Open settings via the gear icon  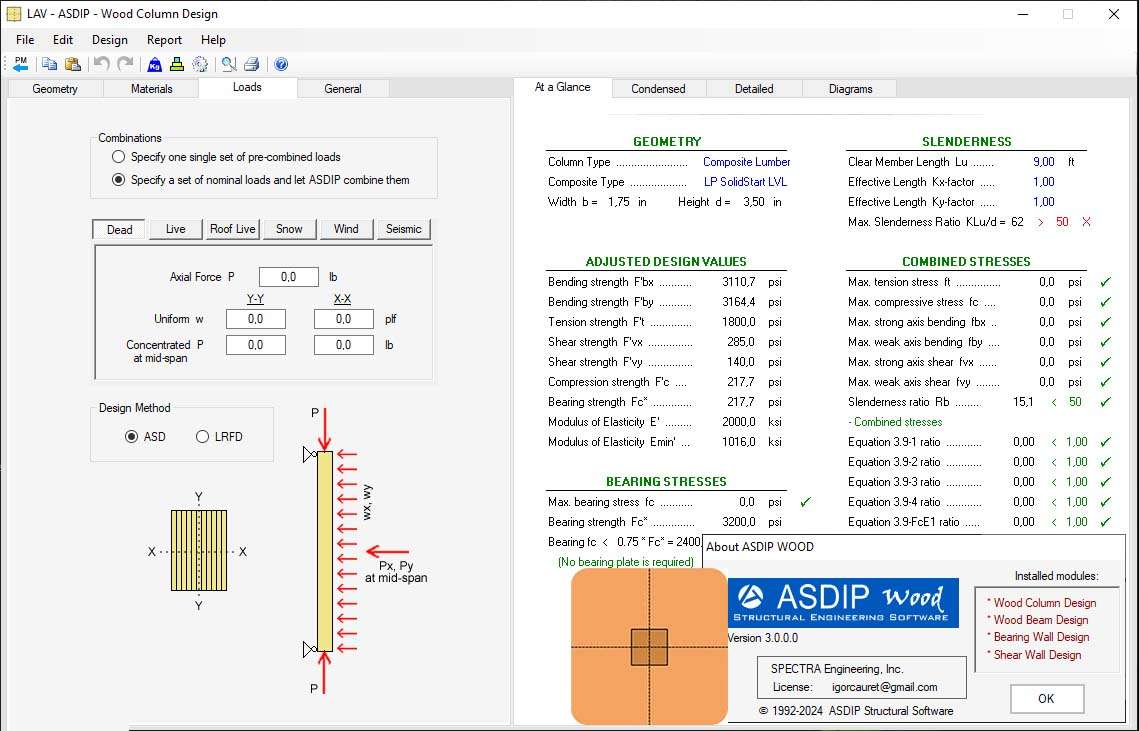click(200, 64)
